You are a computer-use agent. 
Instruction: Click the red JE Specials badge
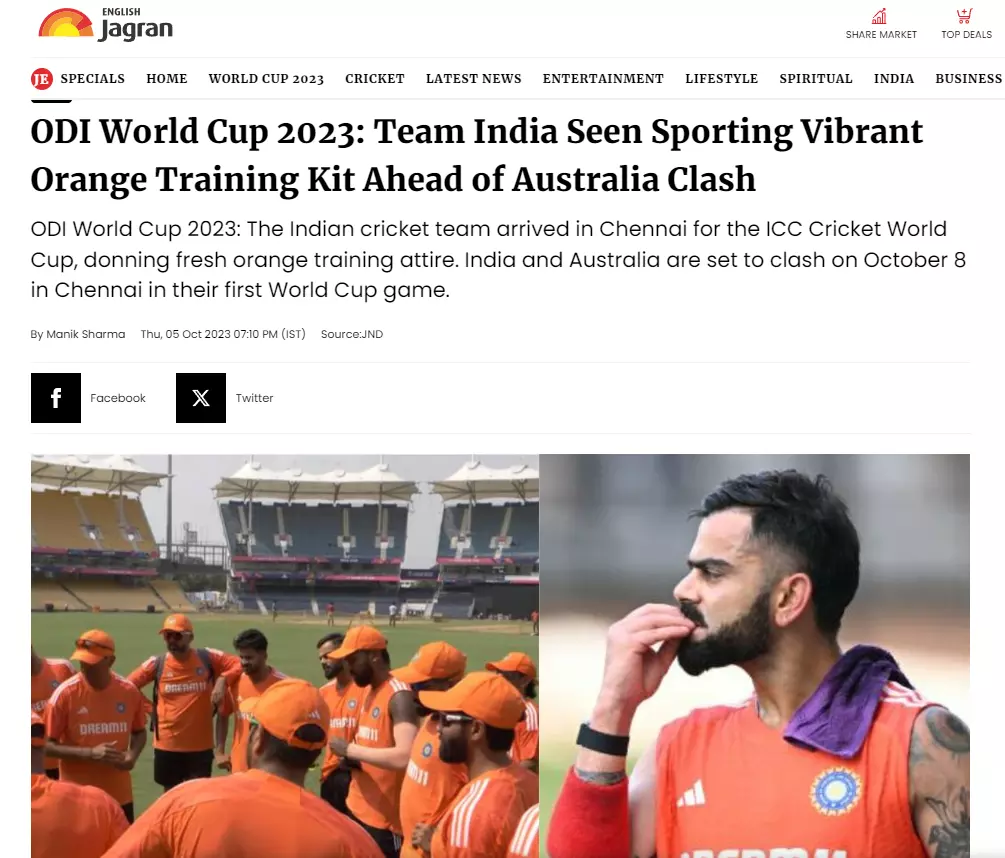pyautogui.click(x=42, y=79)
